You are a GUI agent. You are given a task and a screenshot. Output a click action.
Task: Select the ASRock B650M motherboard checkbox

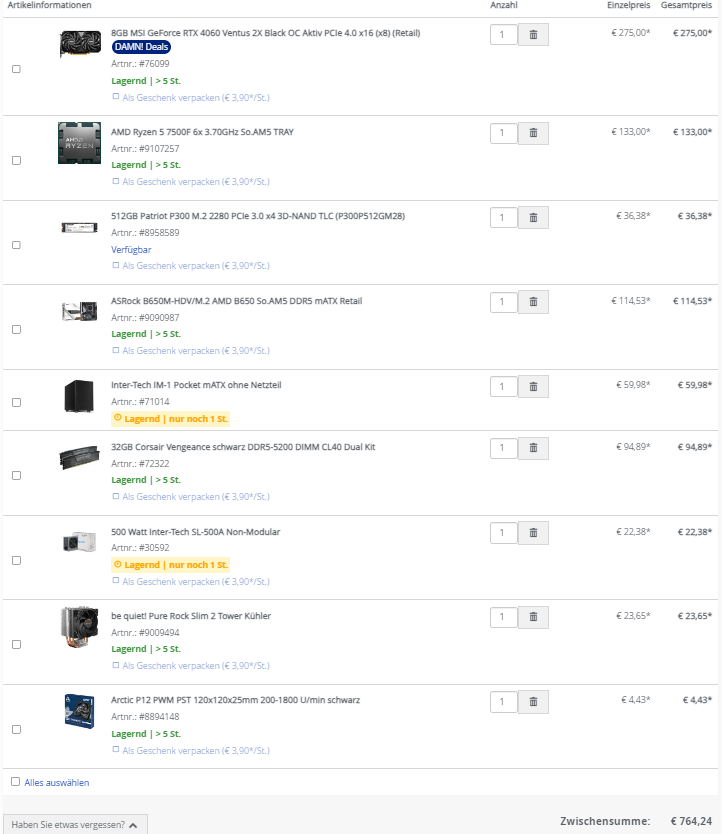(x=16, y=330)
